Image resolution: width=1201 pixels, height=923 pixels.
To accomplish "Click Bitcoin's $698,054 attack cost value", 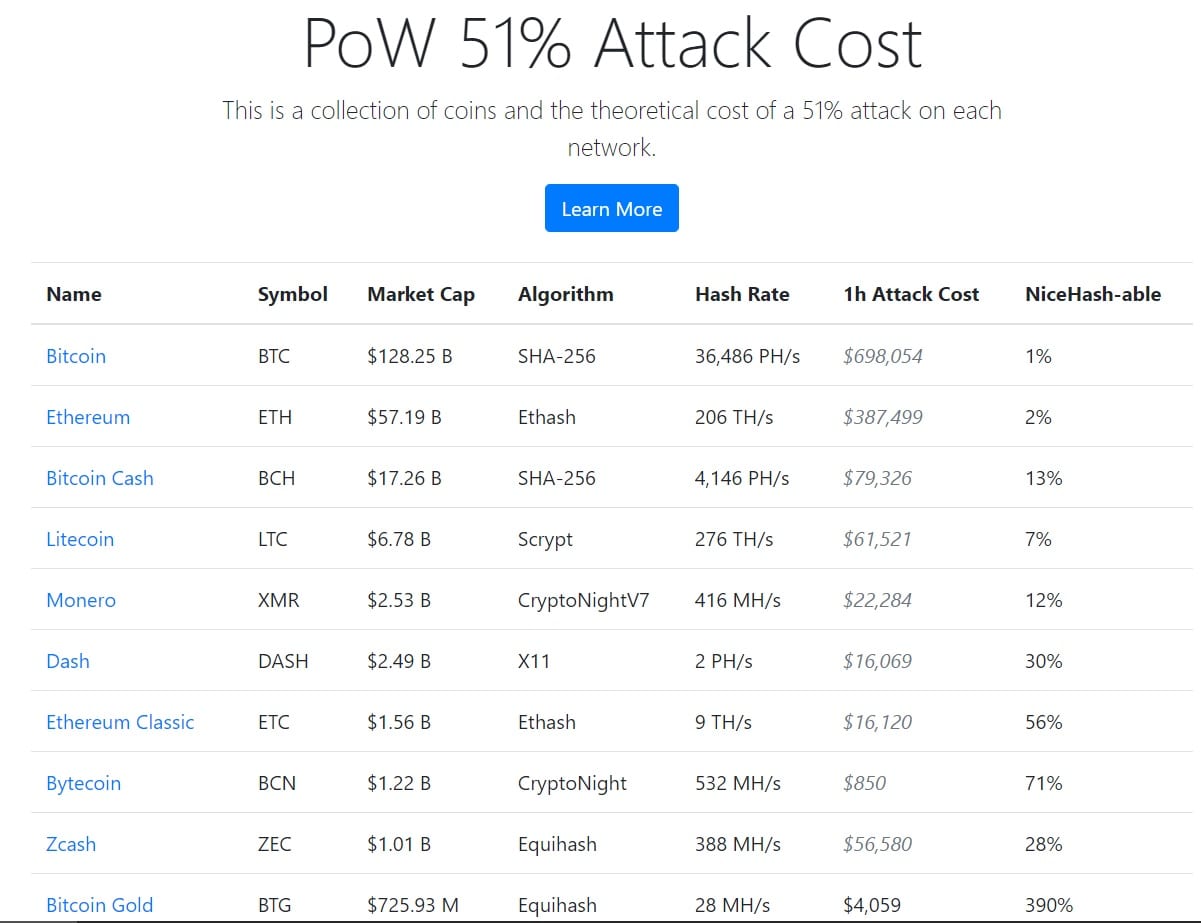I will [883, 356].
